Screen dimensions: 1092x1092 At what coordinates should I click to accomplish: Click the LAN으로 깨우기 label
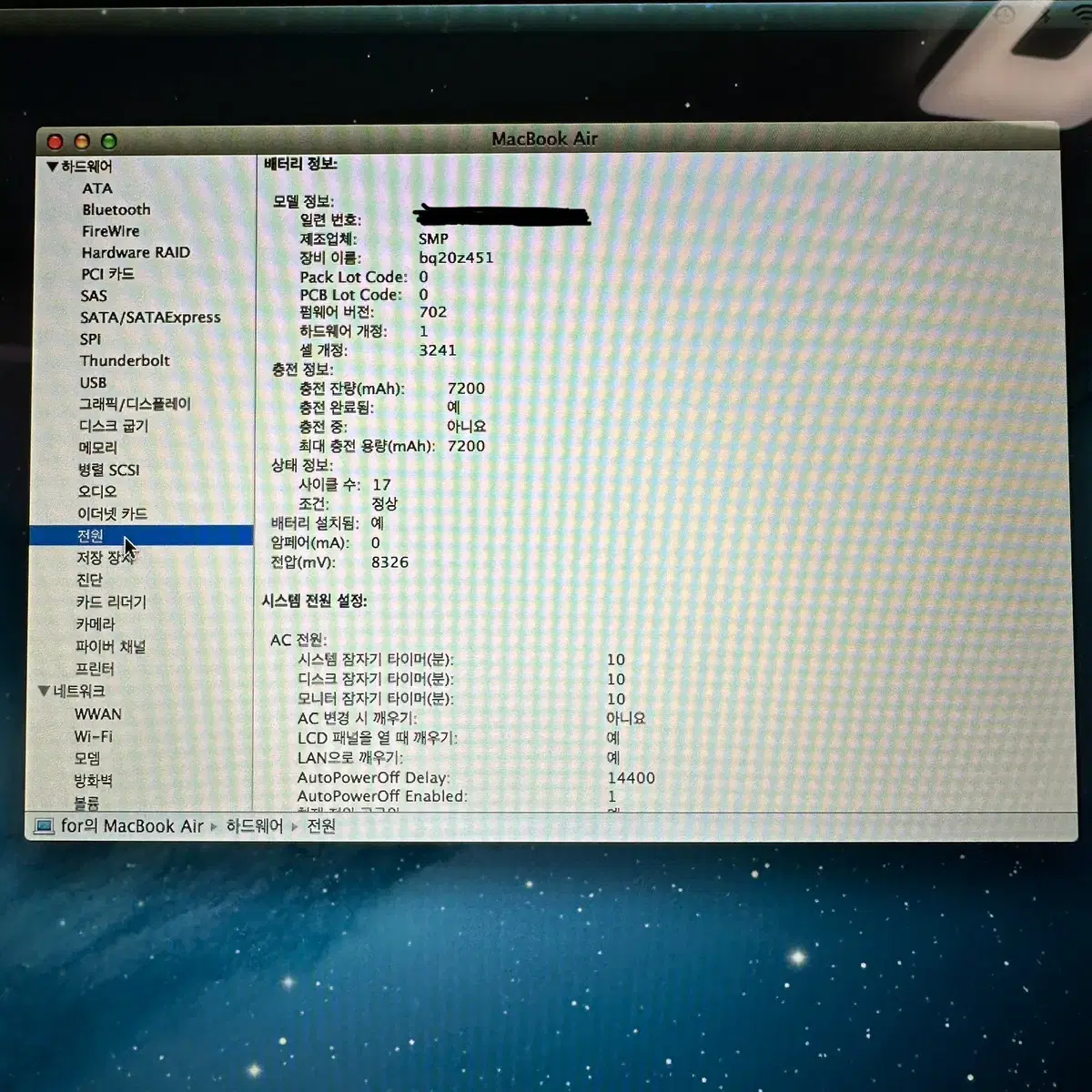pos(350,758)
